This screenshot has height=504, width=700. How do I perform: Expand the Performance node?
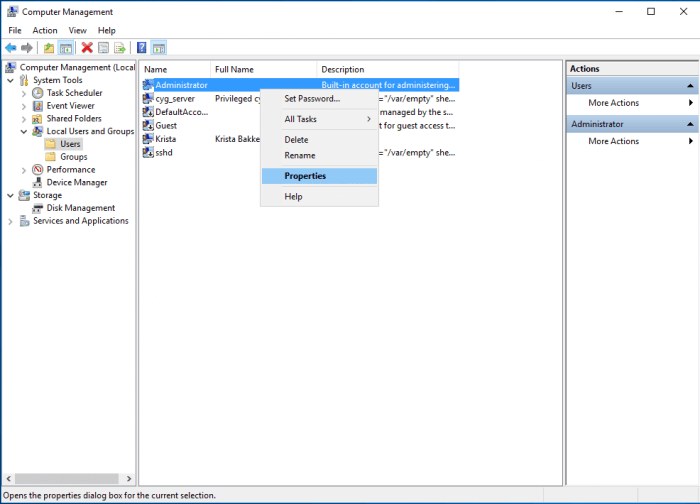coord(24,170)
